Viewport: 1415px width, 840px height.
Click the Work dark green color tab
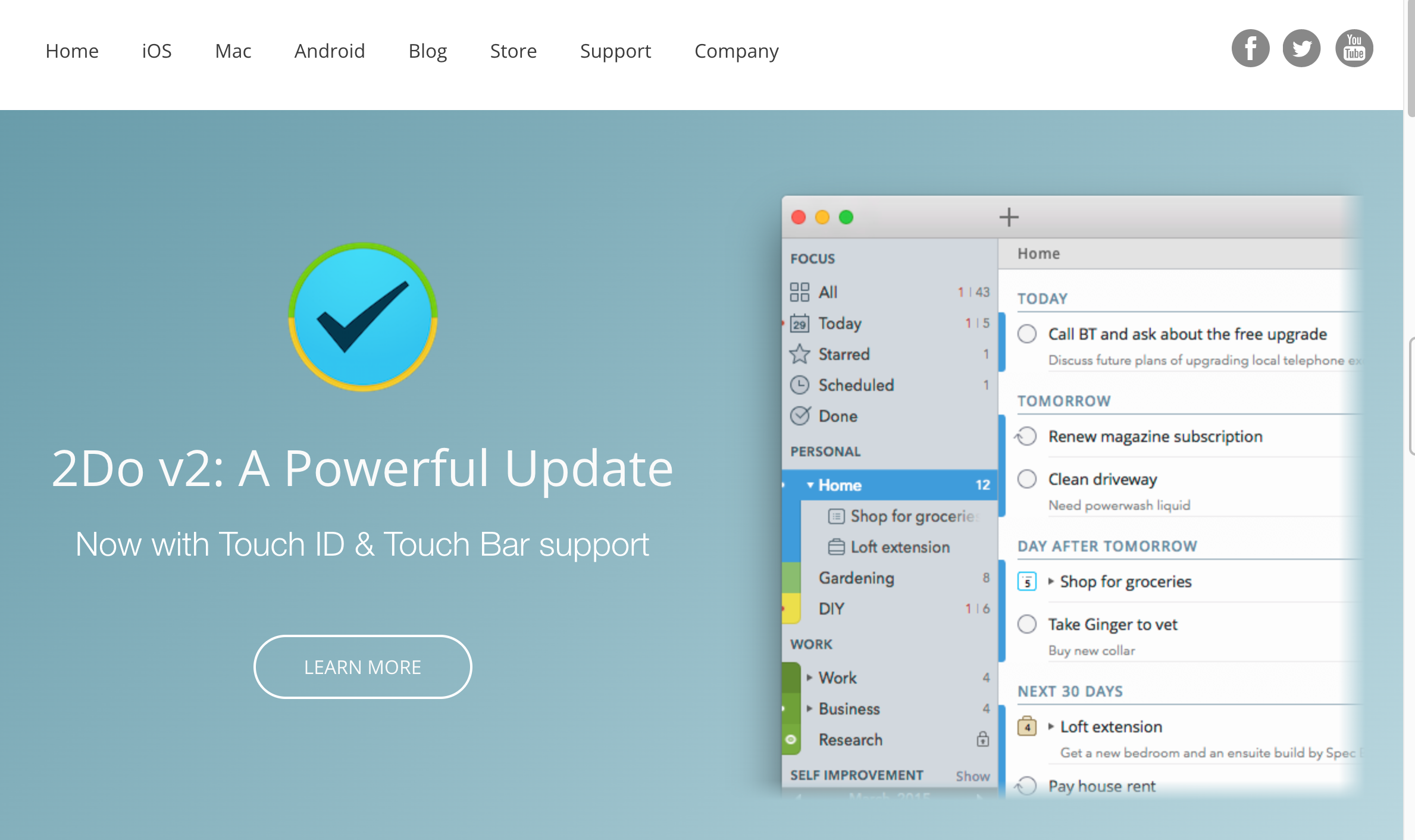click(791, 678)
